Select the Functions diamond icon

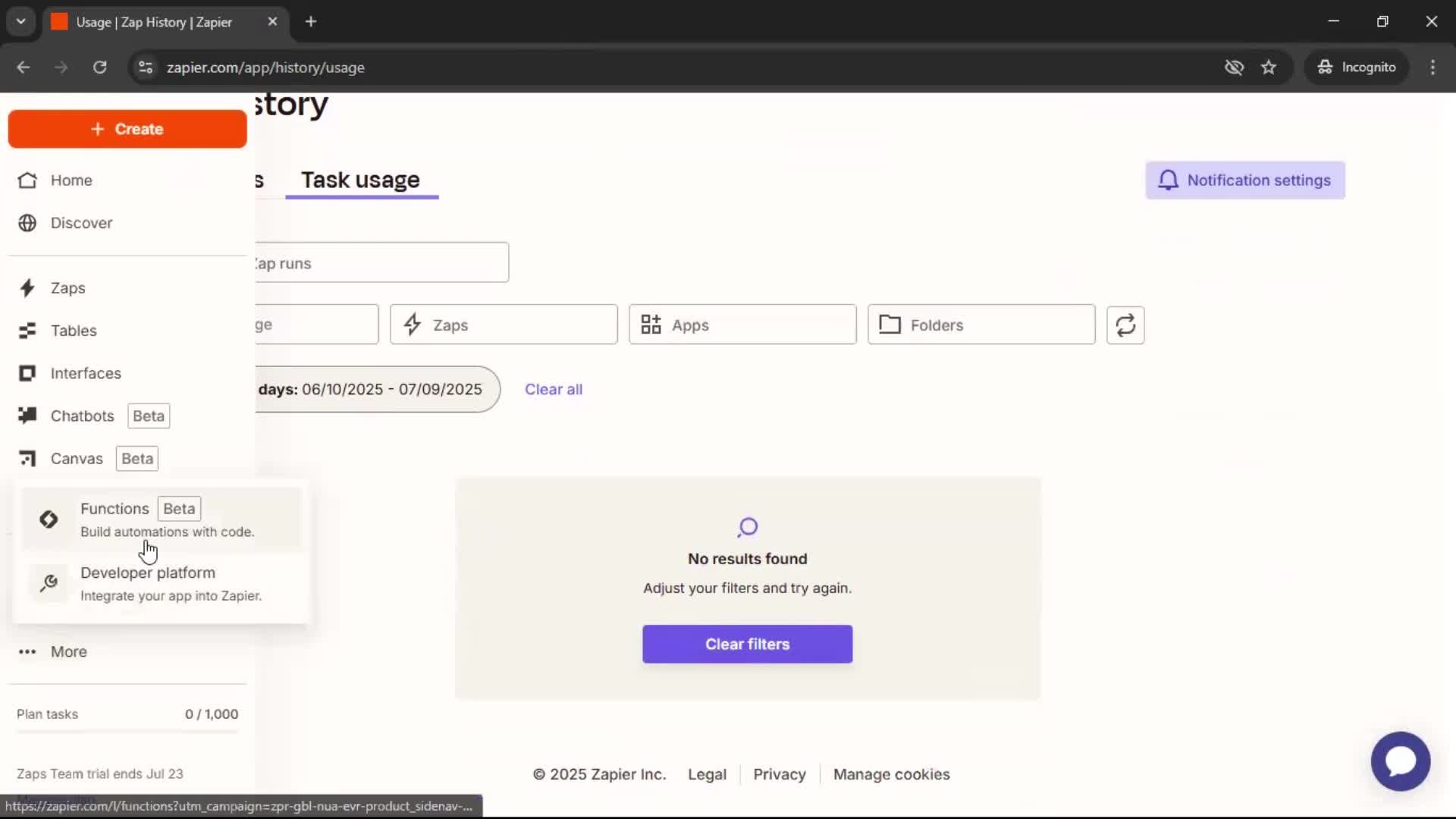pyautogui.click(x=49, y=519)
